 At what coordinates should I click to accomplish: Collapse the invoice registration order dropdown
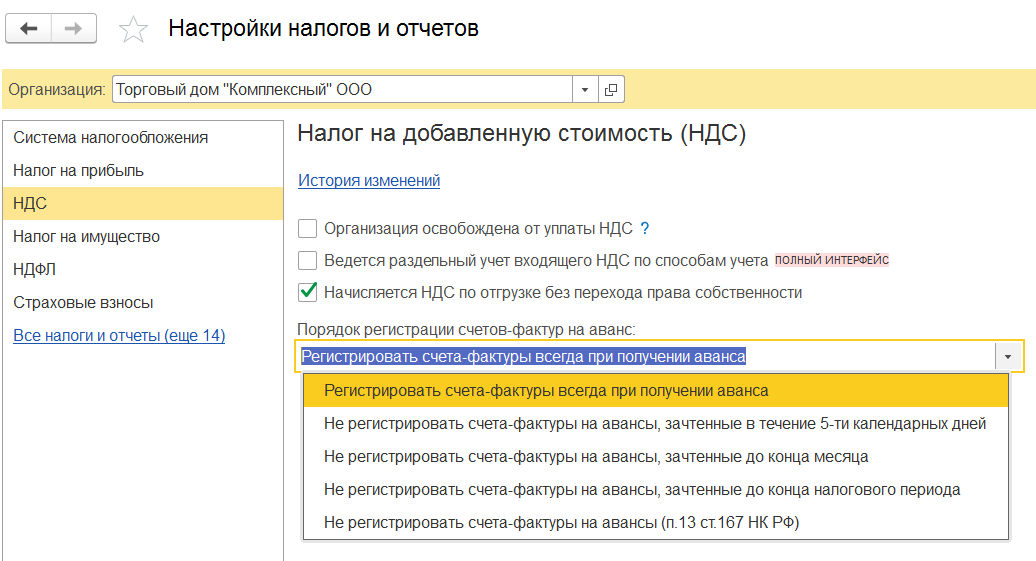pyautogui.click(x=1008, y=357)
